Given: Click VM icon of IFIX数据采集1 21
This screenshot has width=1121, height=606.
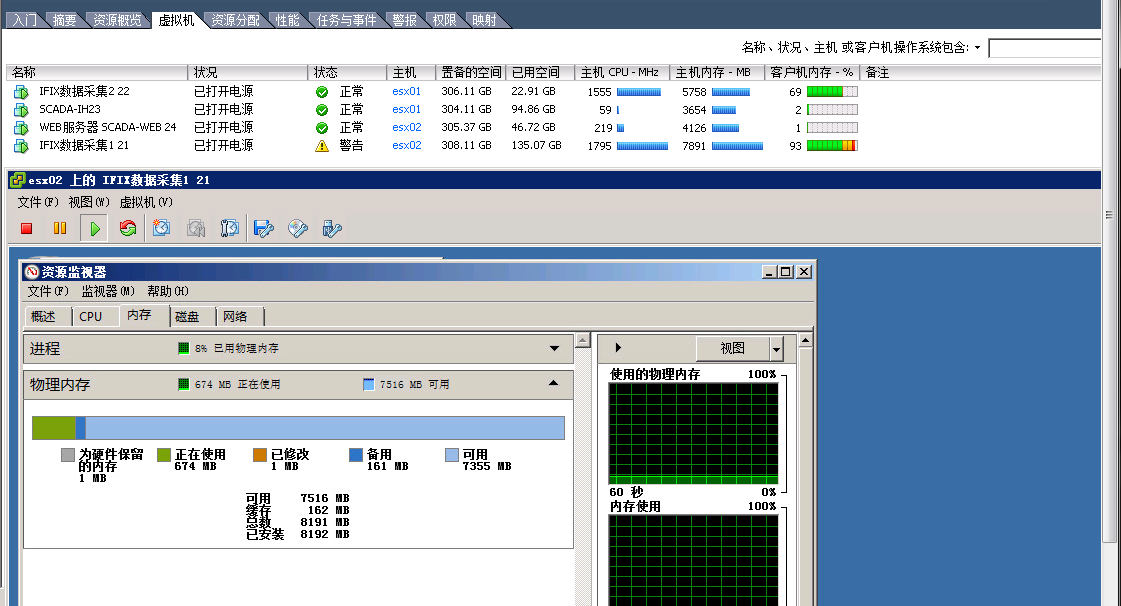Looking at the screenshot, I should point(21,146).
